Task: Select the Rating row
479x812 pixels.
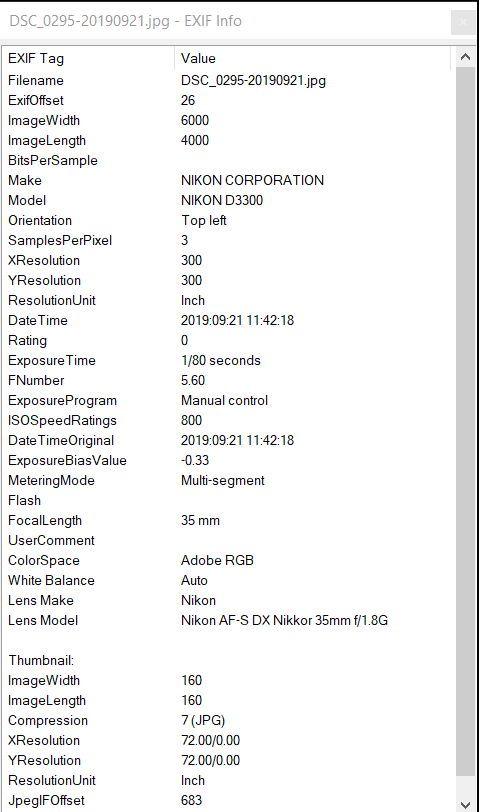Action: [229, 340]
